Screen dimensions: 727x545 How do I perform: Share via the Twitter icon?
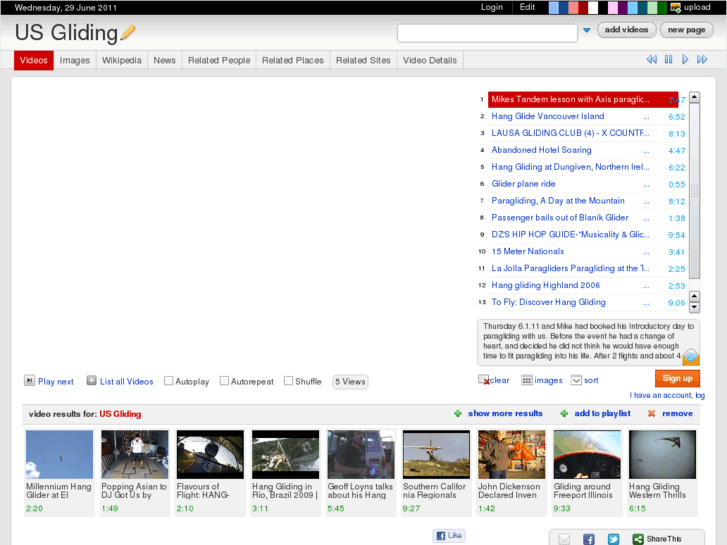coord(613,539)
